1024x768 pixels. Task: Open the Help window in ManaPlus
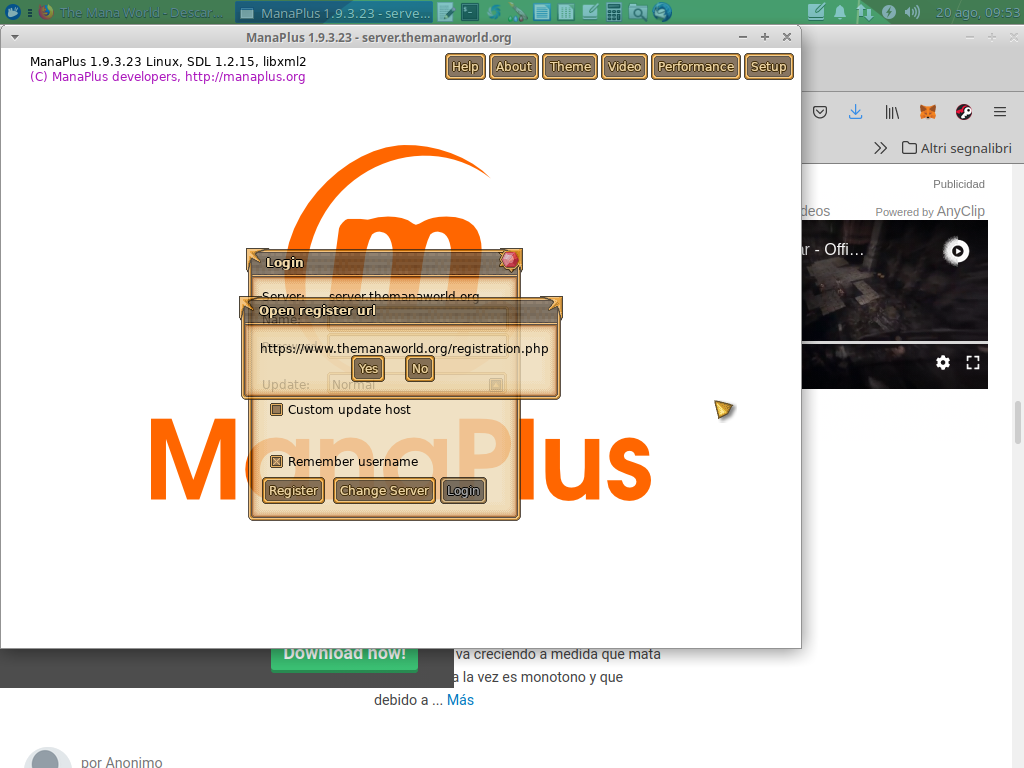465,67
